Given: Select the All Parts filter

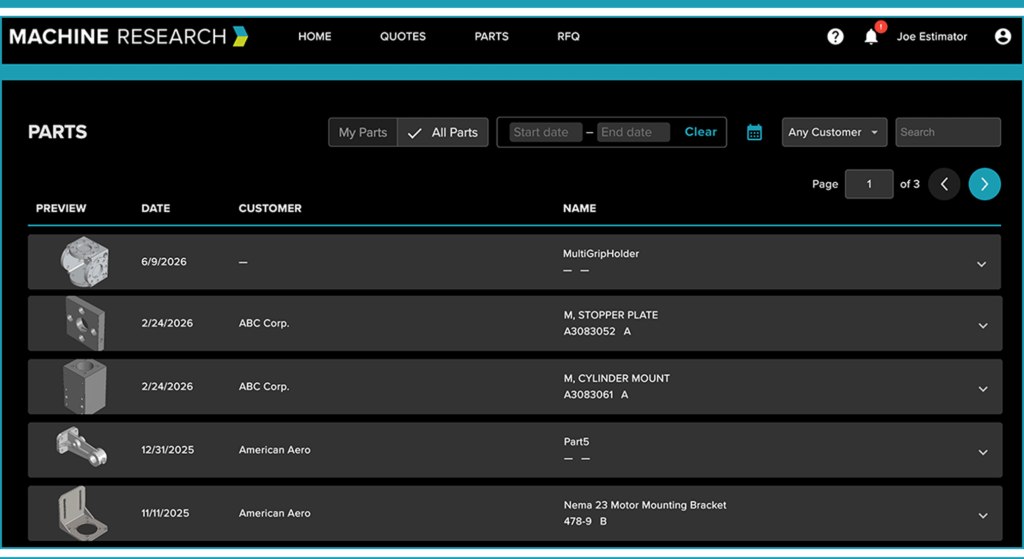Looking at the screenshot, I should [x=443, y=133].
